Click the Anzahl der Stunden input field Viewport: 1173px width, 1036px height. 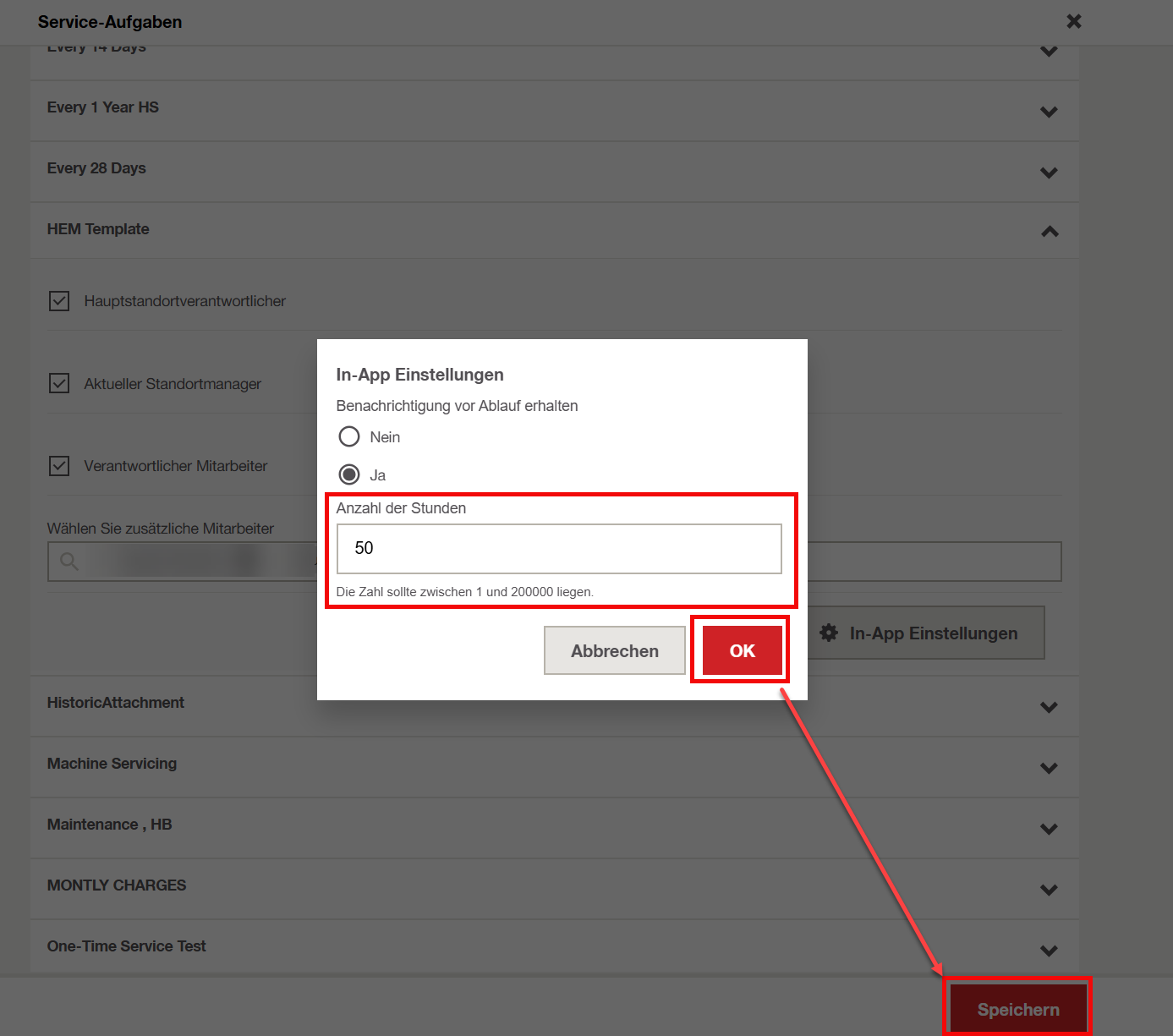(x=558, y=548)
